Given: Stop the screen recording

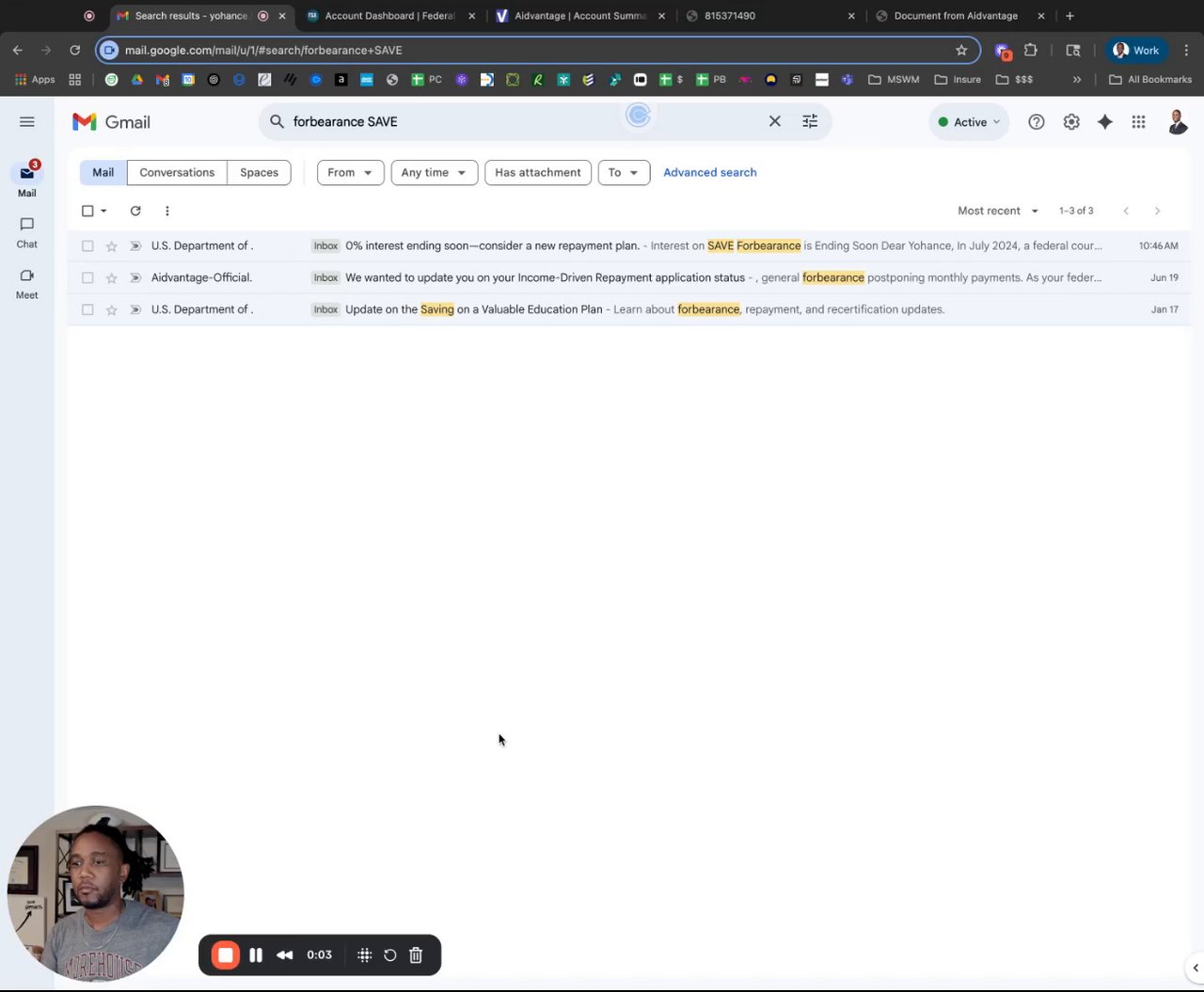Looking at the screenshot, I should pyautogui.click(x=226, y=955).
